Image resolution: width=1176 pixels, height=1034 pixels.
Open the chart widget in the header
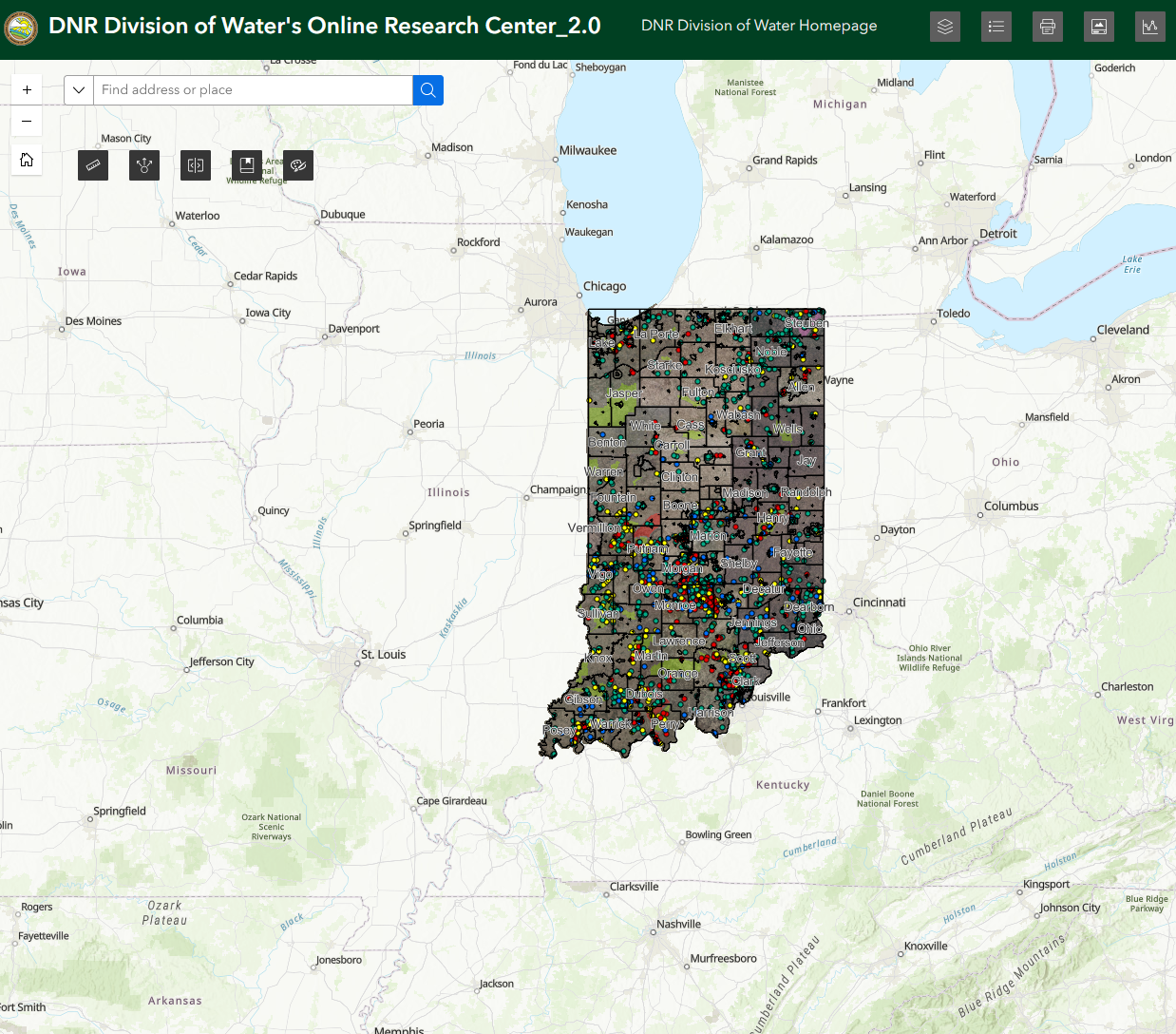coord(1150,26)
